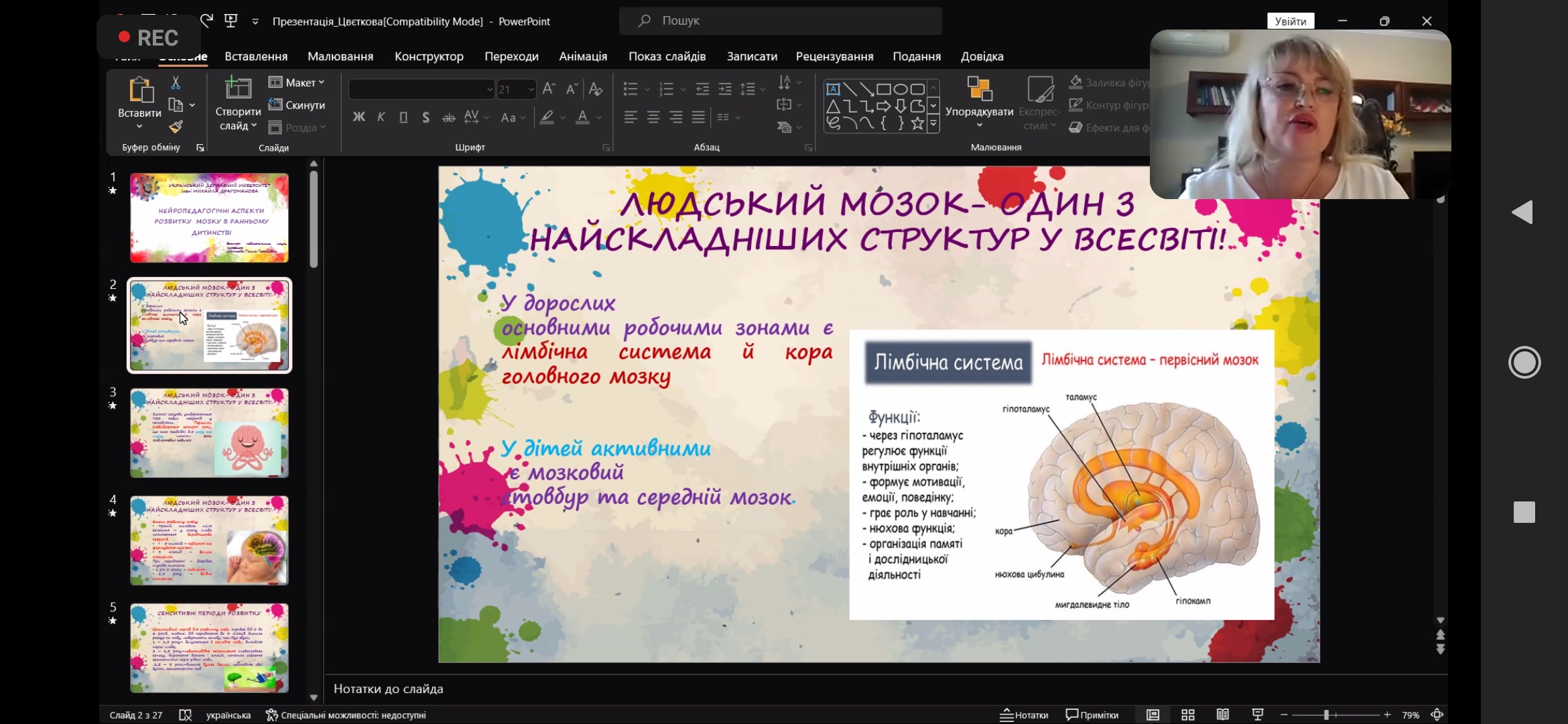Viewport: 1568px width, 724px height.
Task: Click the bulleted list icon
Action: pyautogui.click(x=631, y=88)
